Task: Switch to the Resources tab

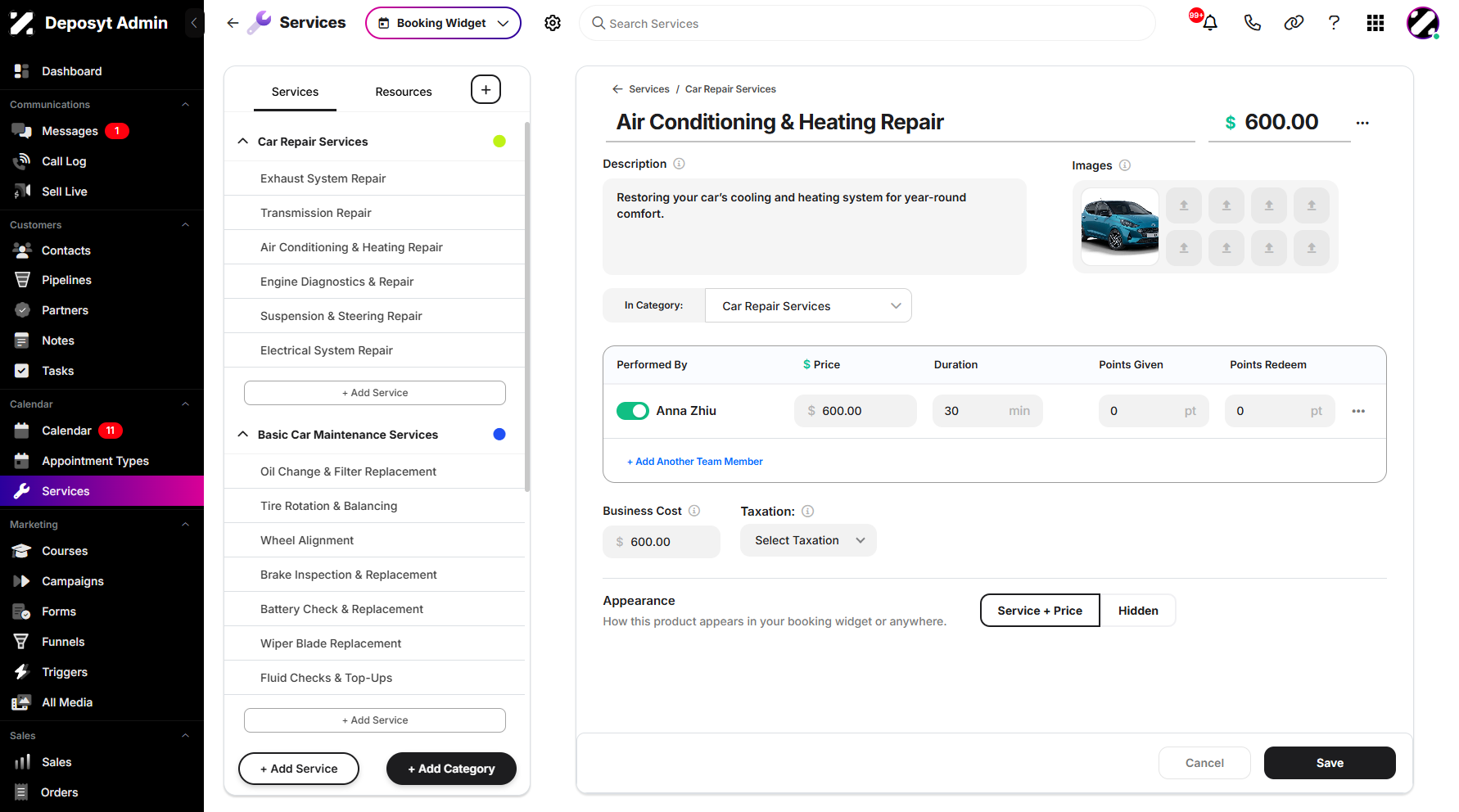Action: tap(404, 92)
